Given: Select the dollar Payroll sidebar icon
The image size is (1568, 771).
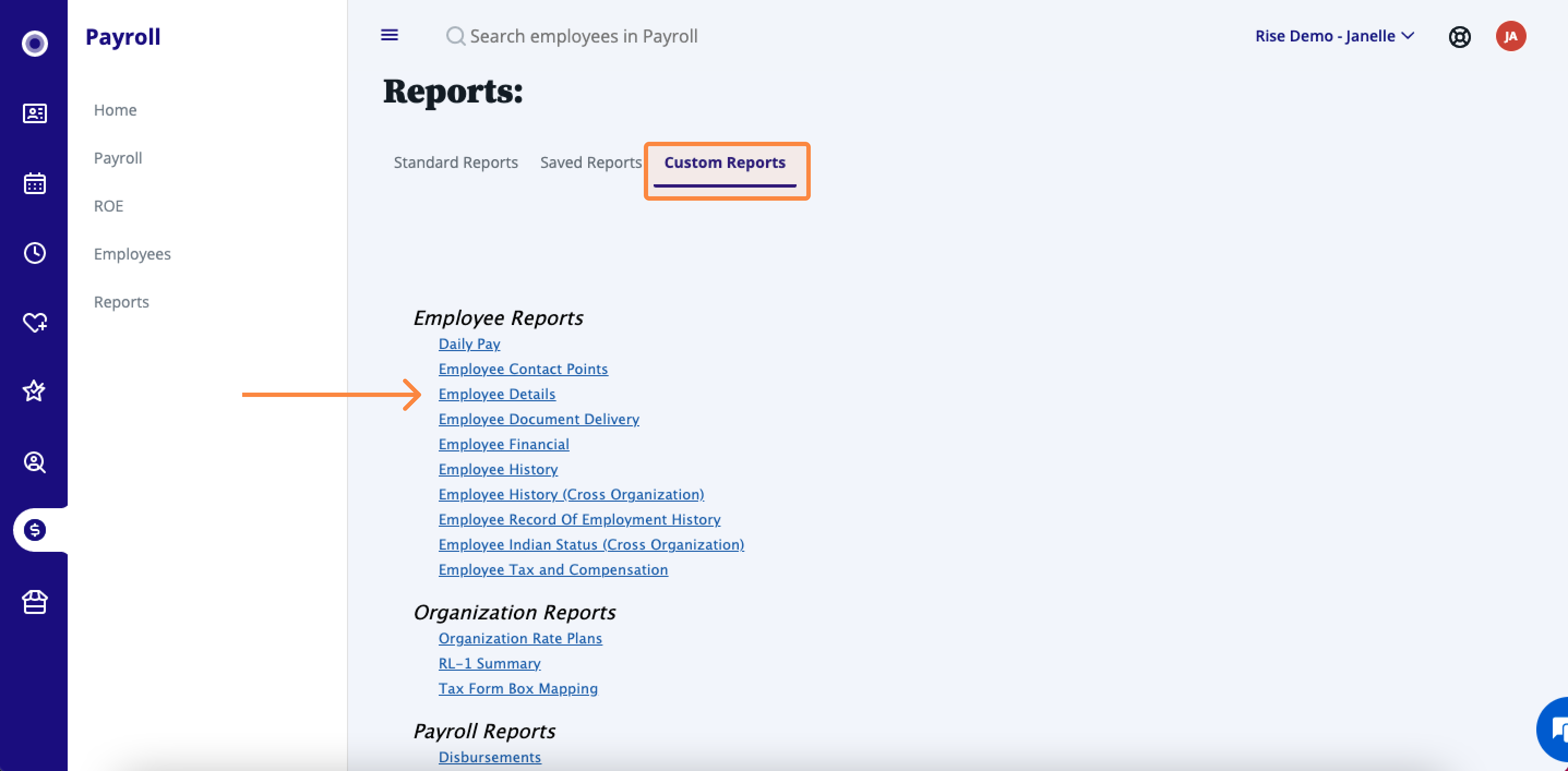Looking at the screenshot, I should 35,530.
